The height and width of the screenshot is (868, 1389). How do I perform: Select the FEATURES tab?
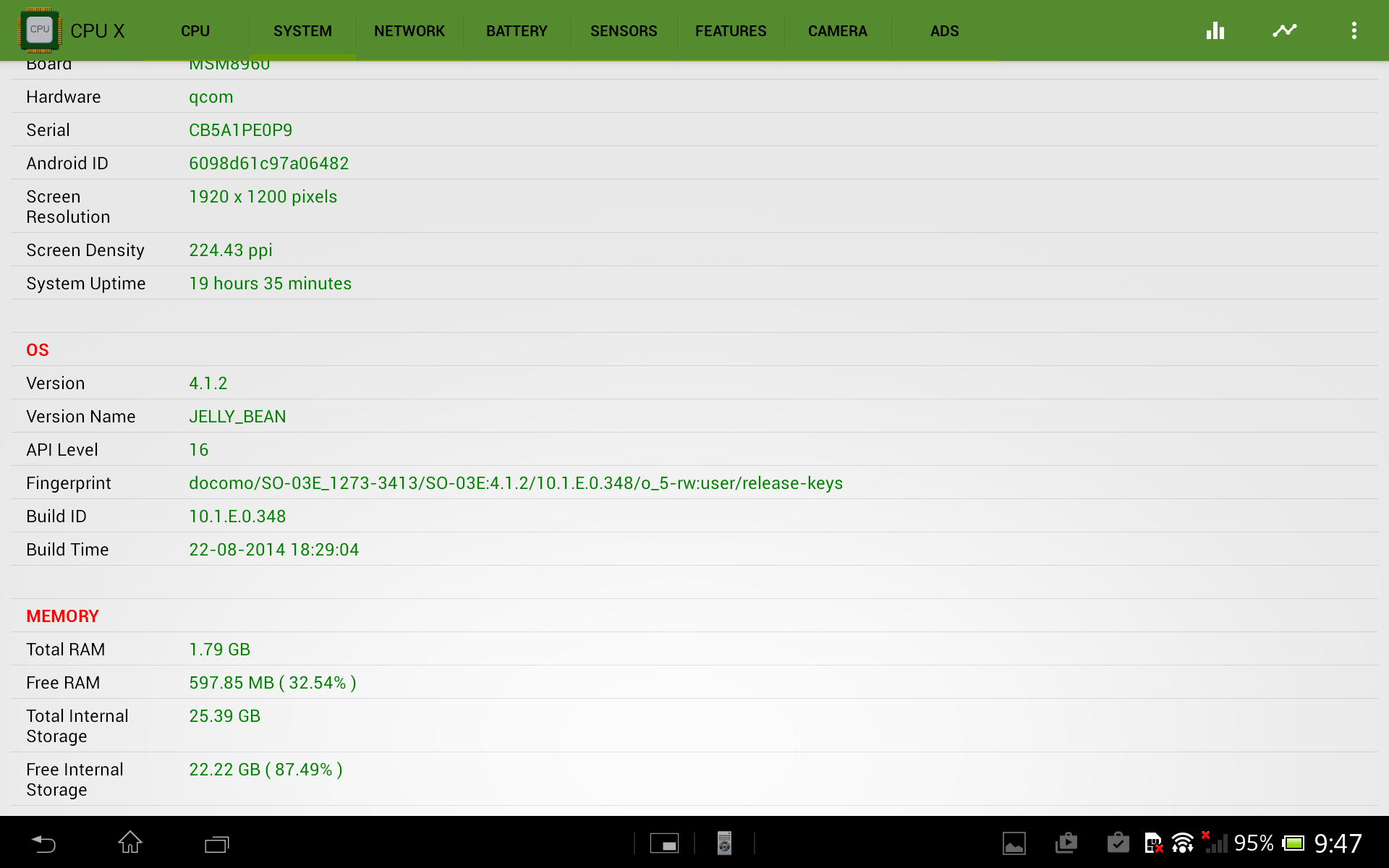pos(731,31)
